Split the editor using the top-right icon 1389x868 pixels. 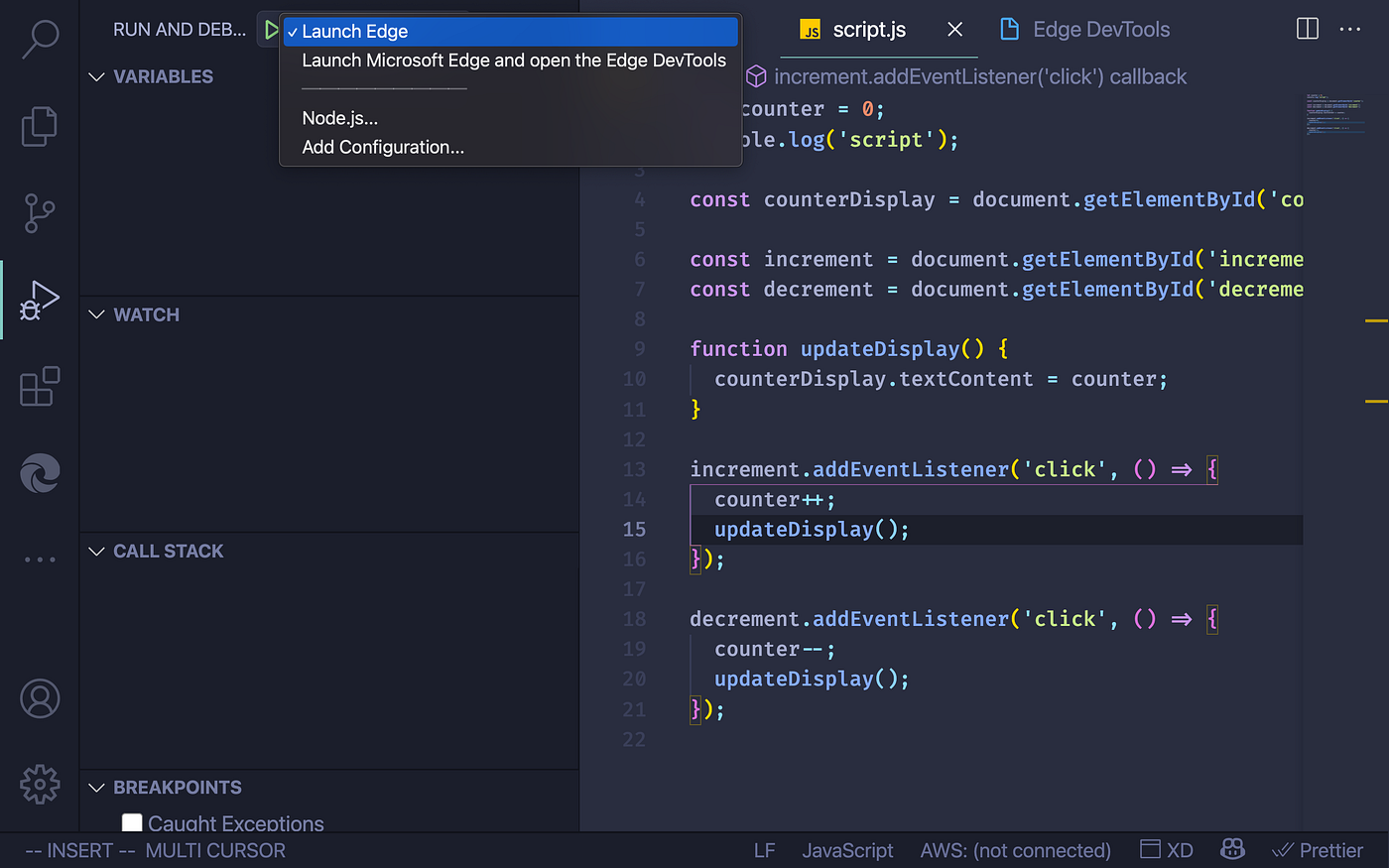(x=1307, y=29)
